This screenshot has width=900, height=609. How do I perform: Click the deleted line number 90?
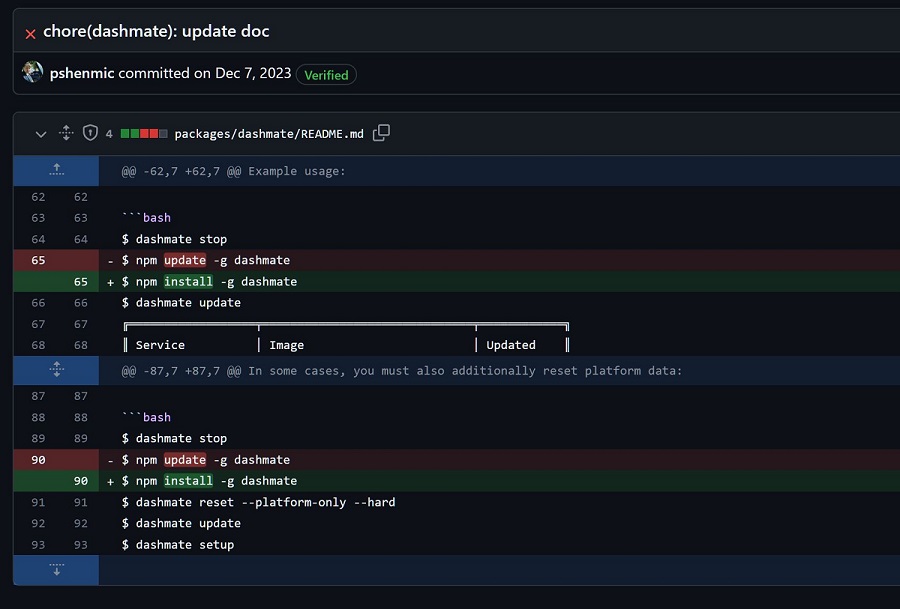[38, 460]
